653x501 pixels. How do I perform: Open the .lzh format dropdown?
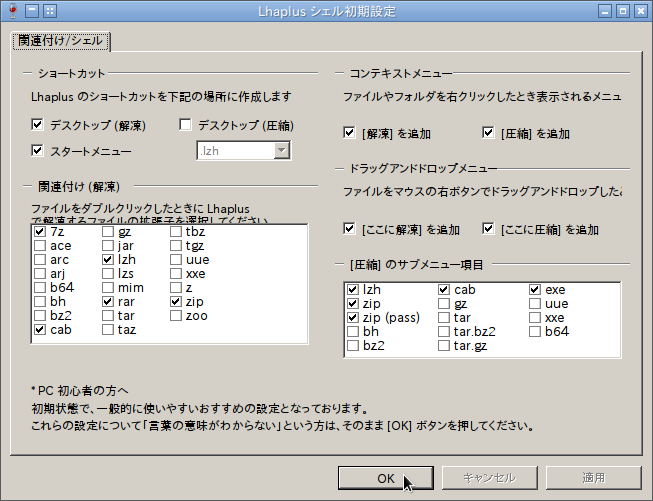point(282,150)
